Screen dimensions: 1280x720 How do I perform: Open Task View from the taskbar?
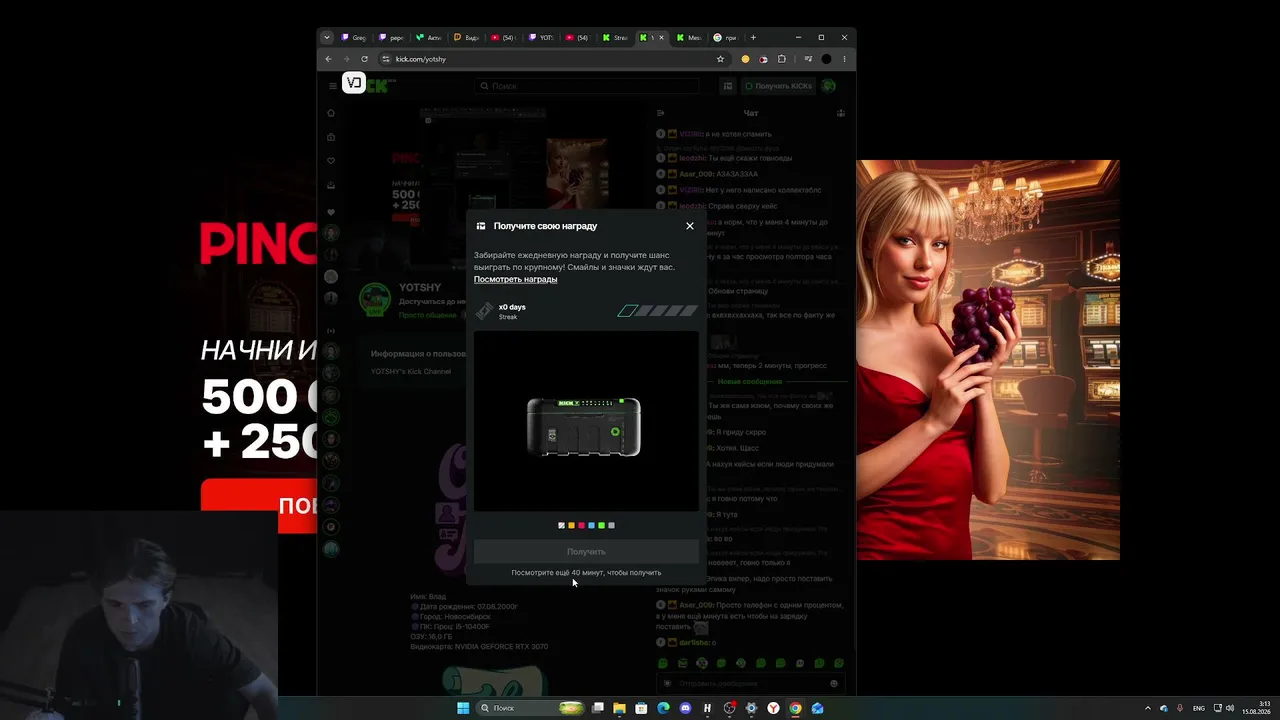pyautogui.click(x=597, y=708)
